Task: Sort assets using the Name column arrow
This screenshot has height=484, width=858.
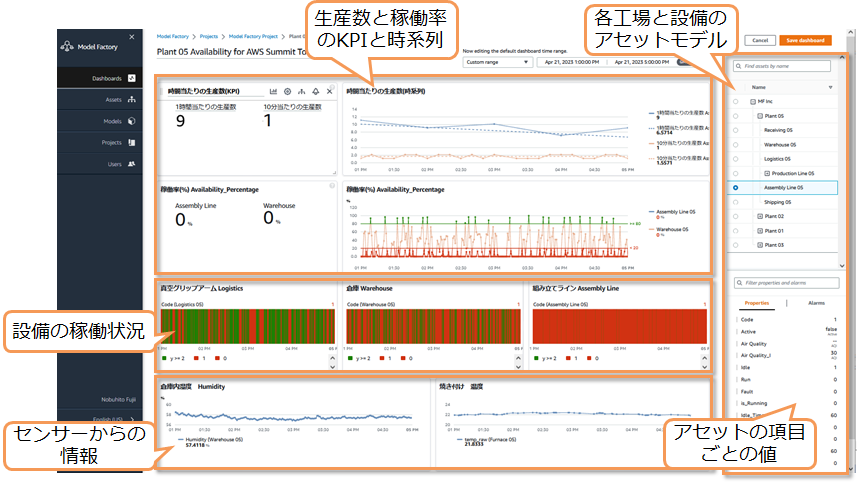Action: [x=830, y=88]
